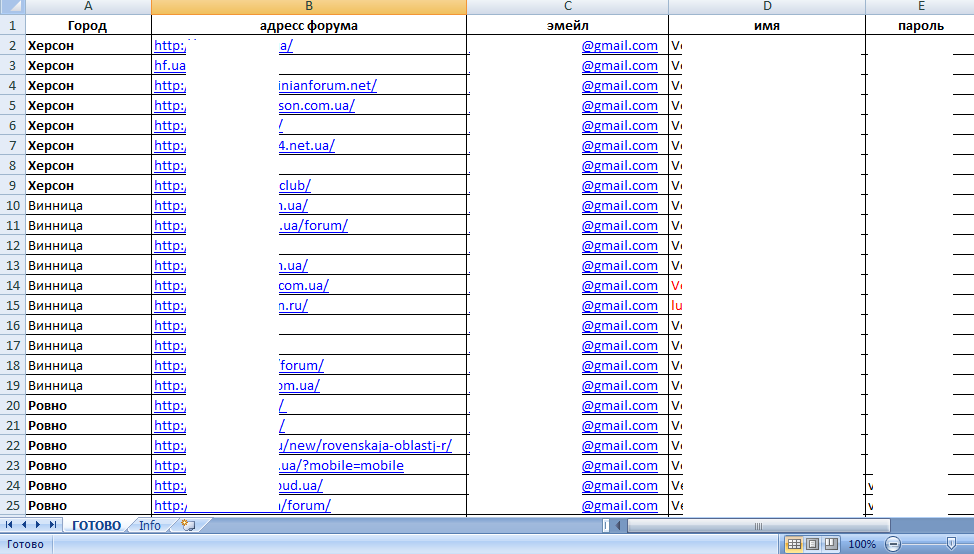Select the row 14 header

point(12,286)
